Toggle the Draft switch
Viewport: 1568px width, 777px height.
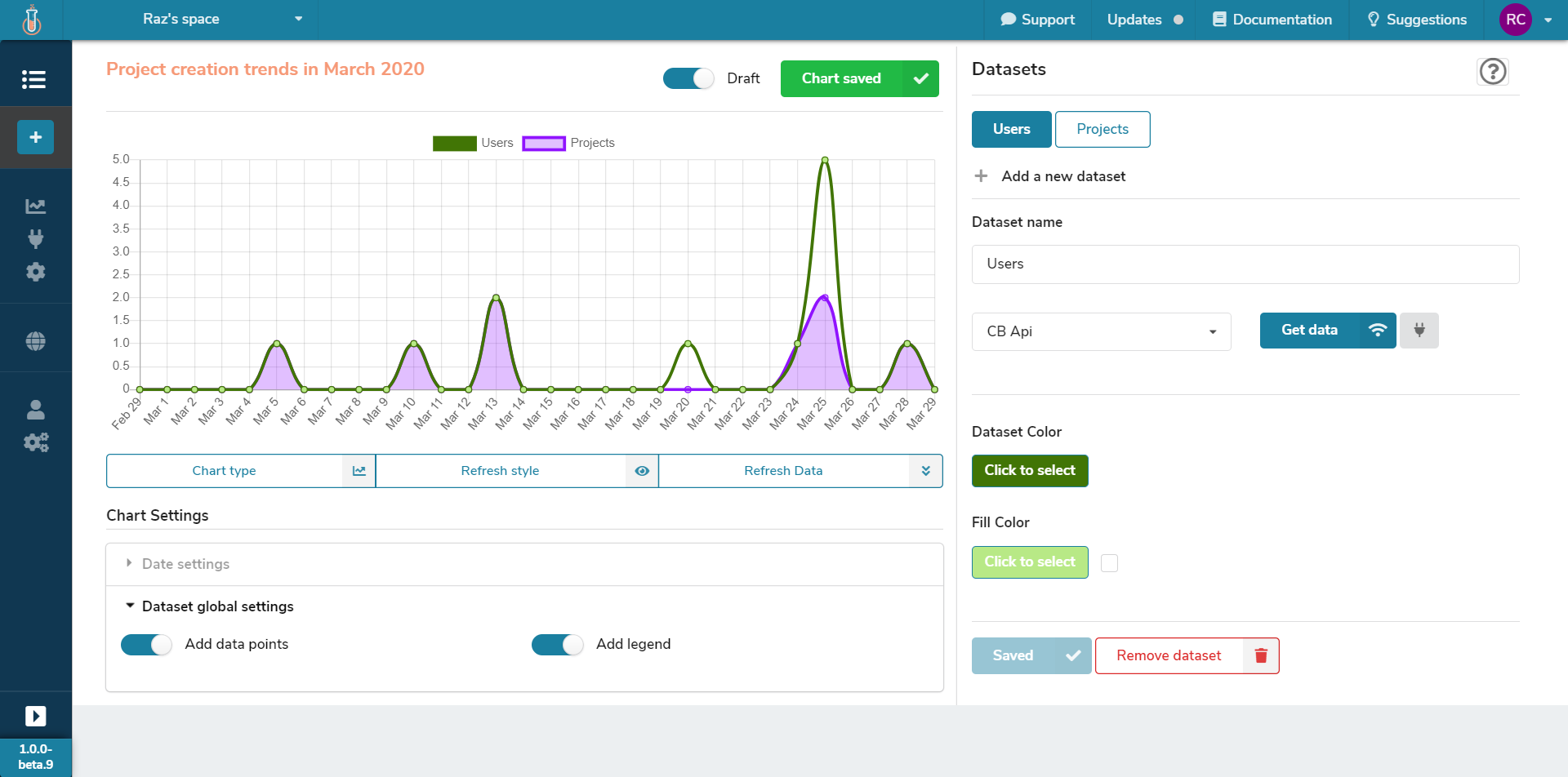click(x=688, y=78)
